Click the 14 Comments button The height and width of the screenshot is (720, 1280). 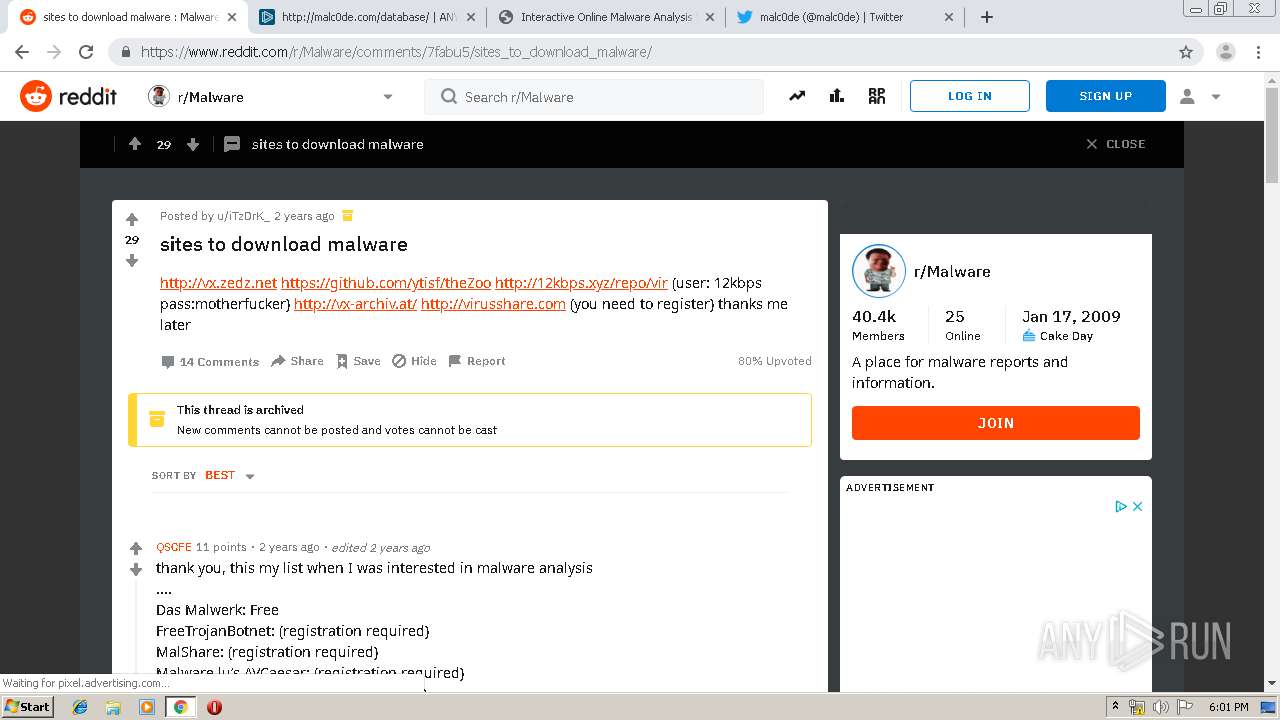(x=210, y=362)
